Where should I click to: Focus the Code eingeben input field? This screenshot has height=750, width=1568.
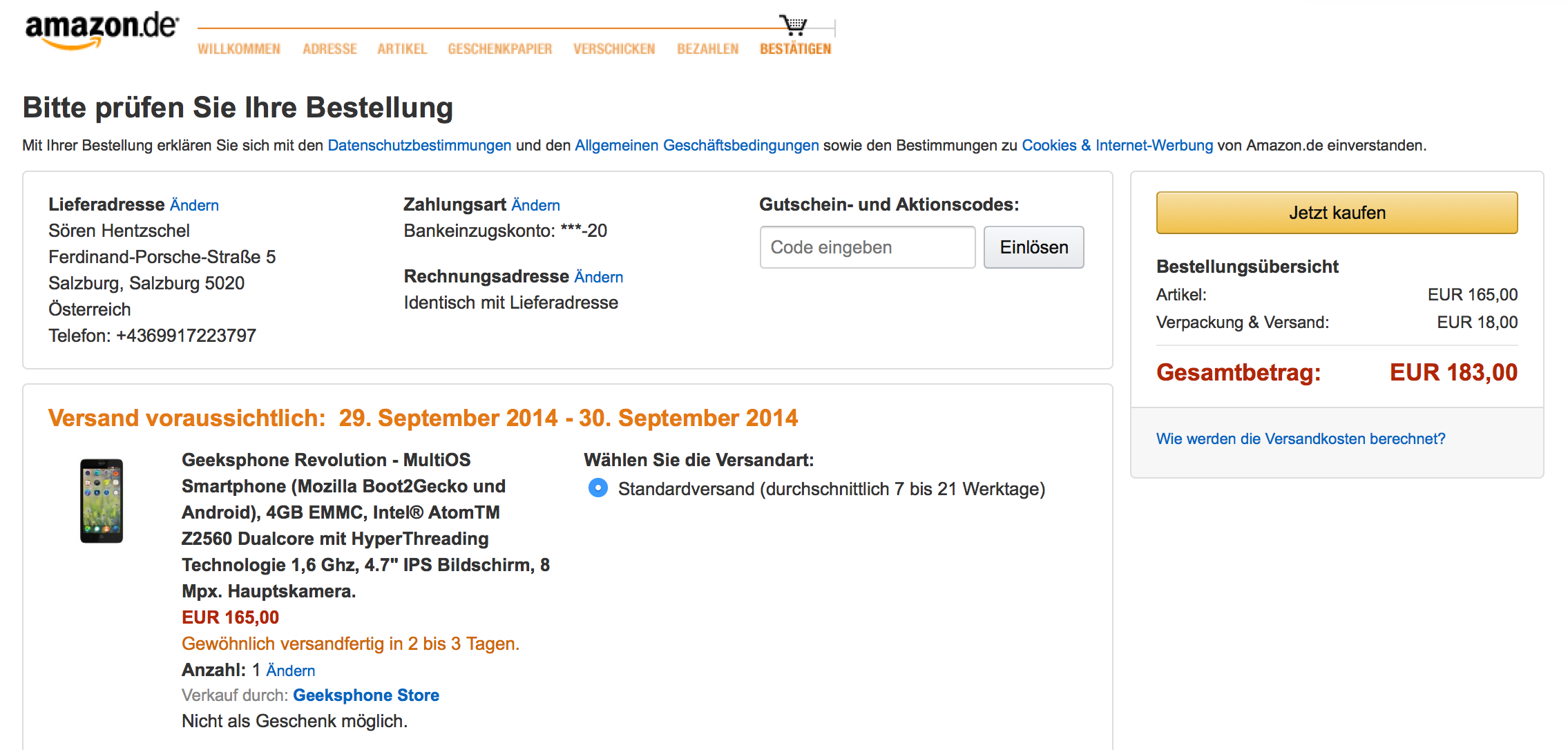(x=868, y=247)
